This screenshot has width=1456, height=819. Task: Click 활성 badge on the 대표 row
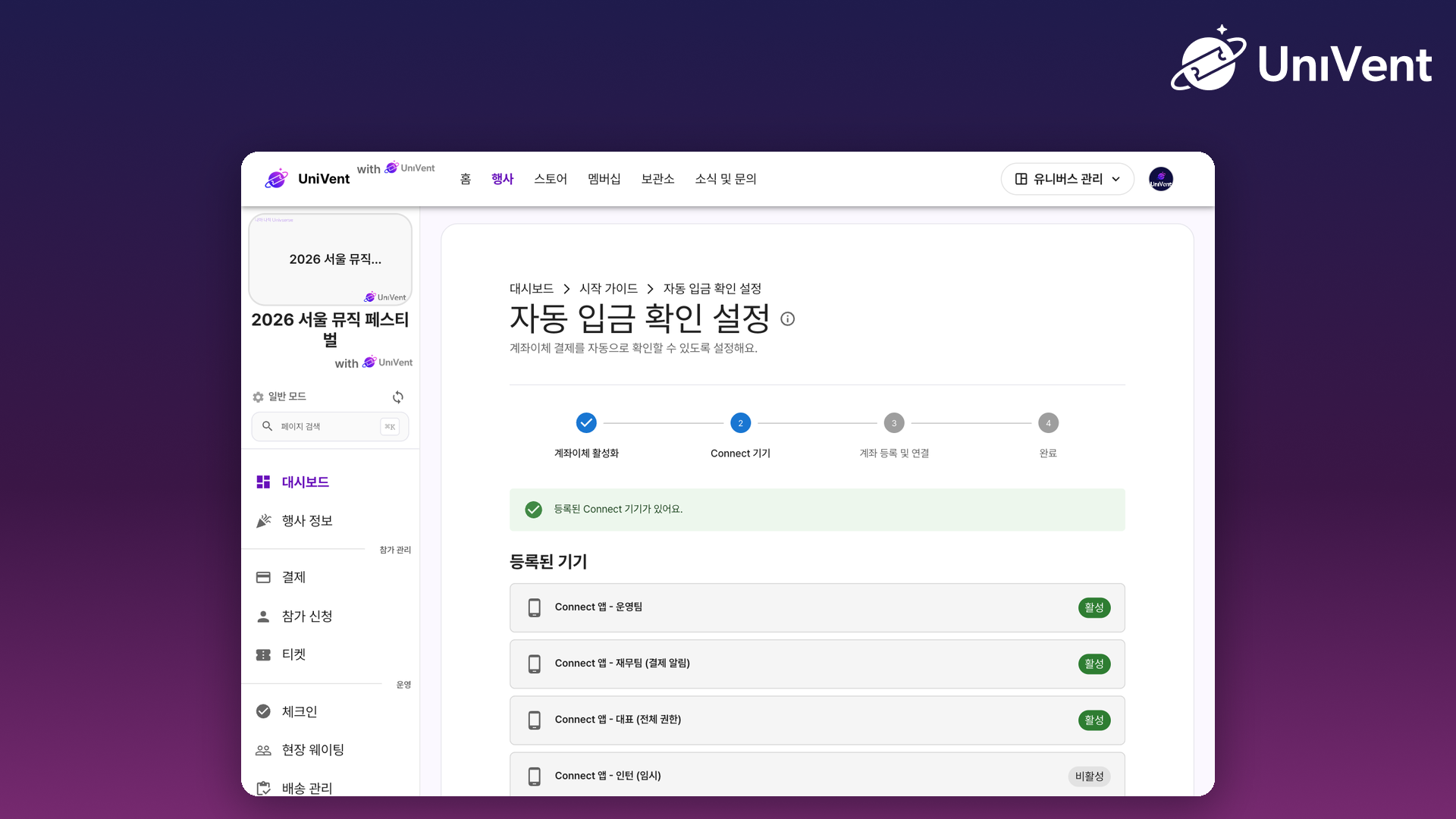tap(1094, 720)
